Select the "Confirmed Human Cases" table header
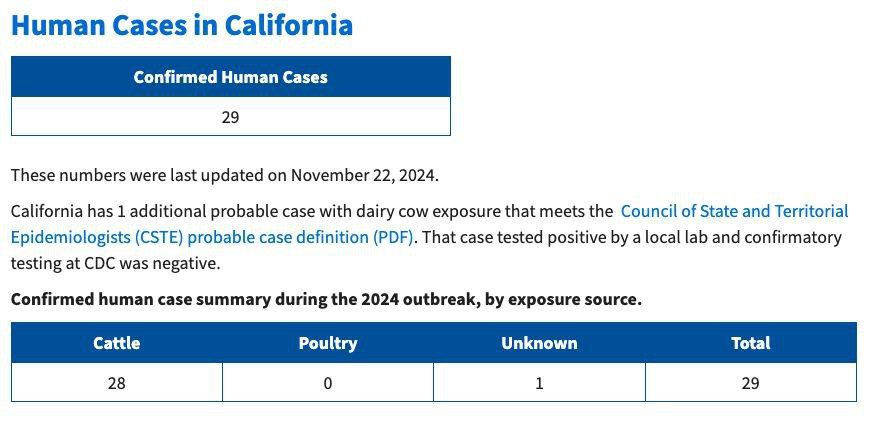This screenshot has width=875, height=423. pos(230,77)
